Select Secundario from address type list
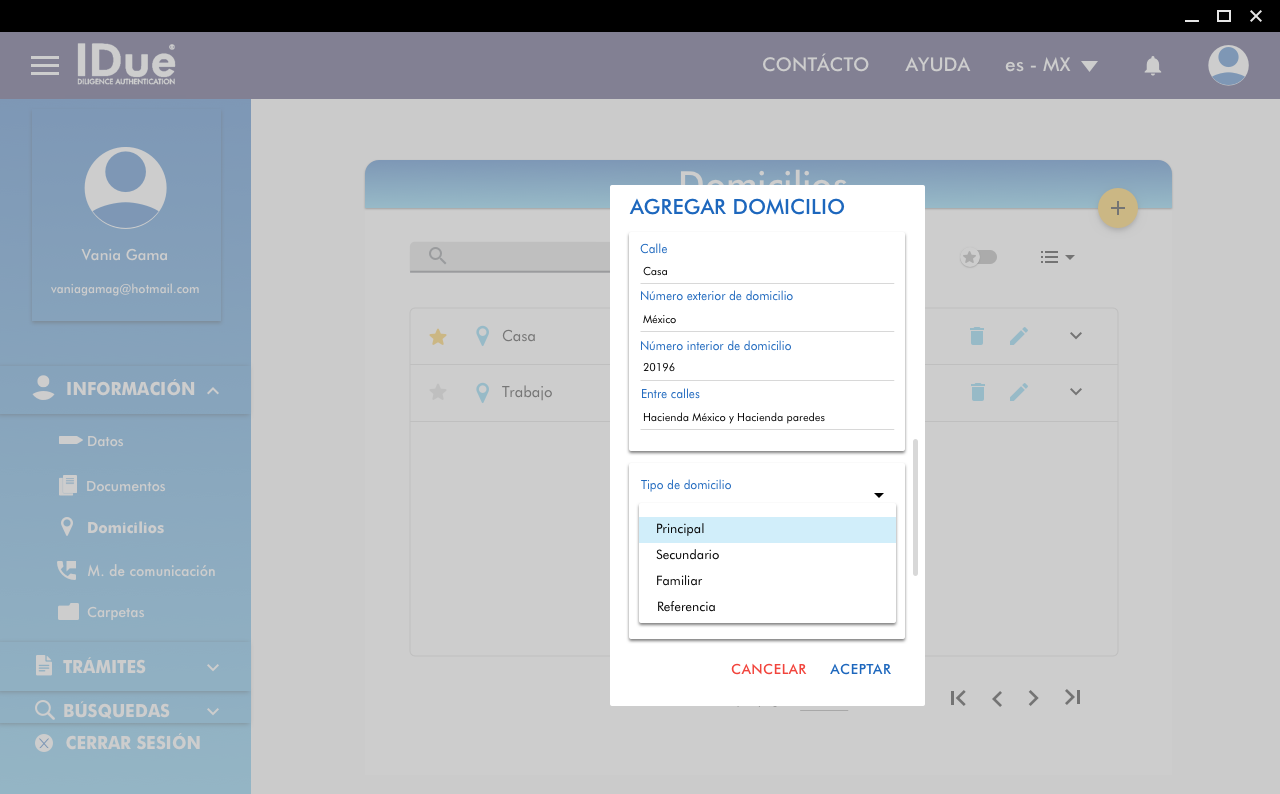 (687, 555)
